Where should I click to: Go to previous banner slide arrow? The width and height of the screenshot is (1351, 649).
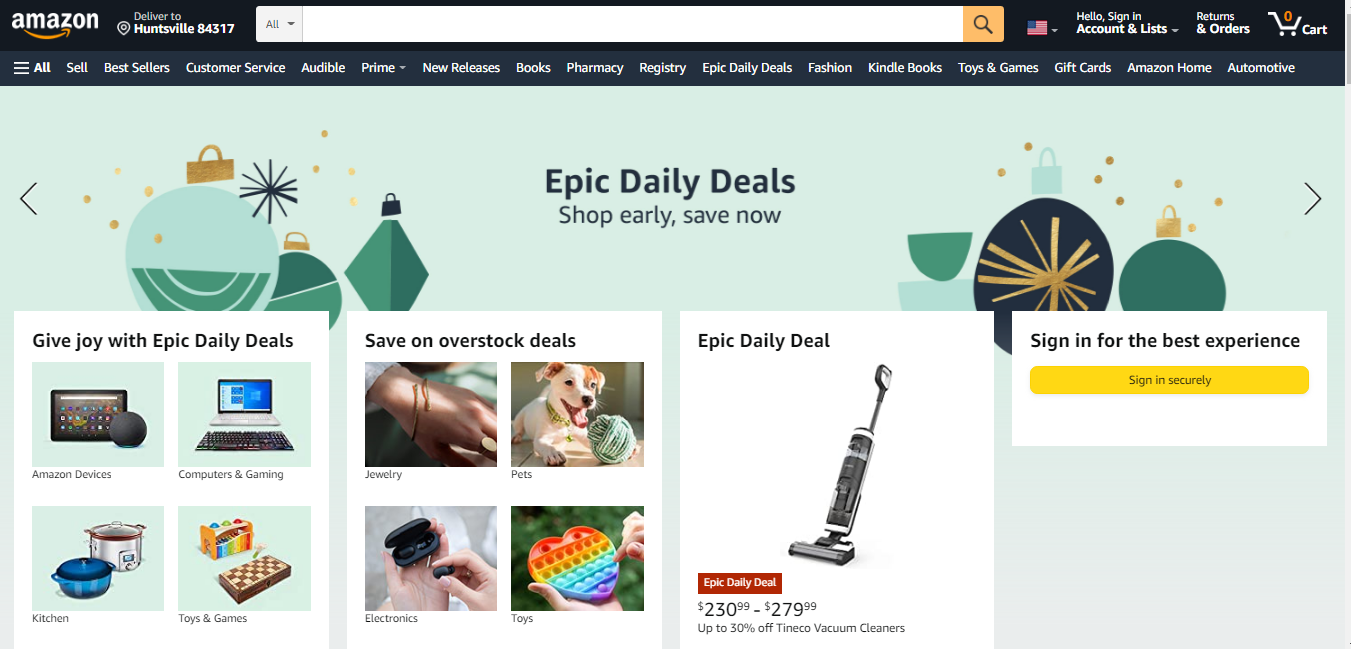[28, 199]
